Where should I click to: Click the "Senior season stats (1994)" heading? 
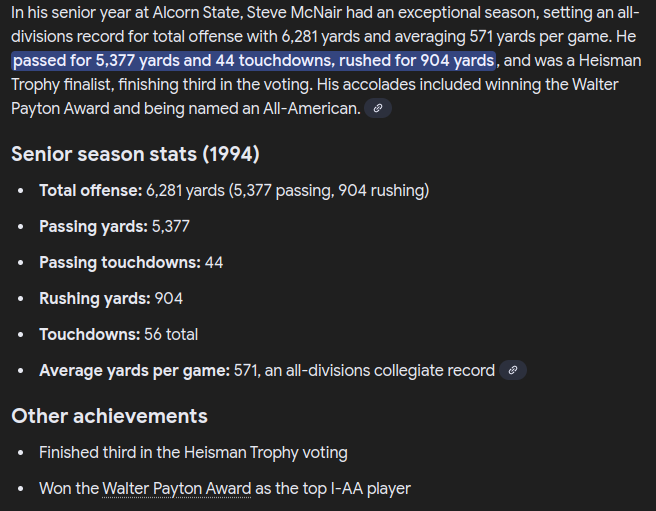tap(135, 154)
